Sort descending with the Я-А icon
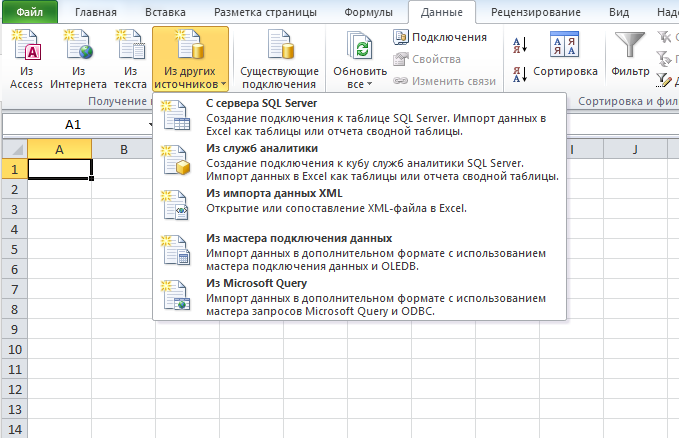The height and width of the screenshot is (438, 679). tap(520, 72)
